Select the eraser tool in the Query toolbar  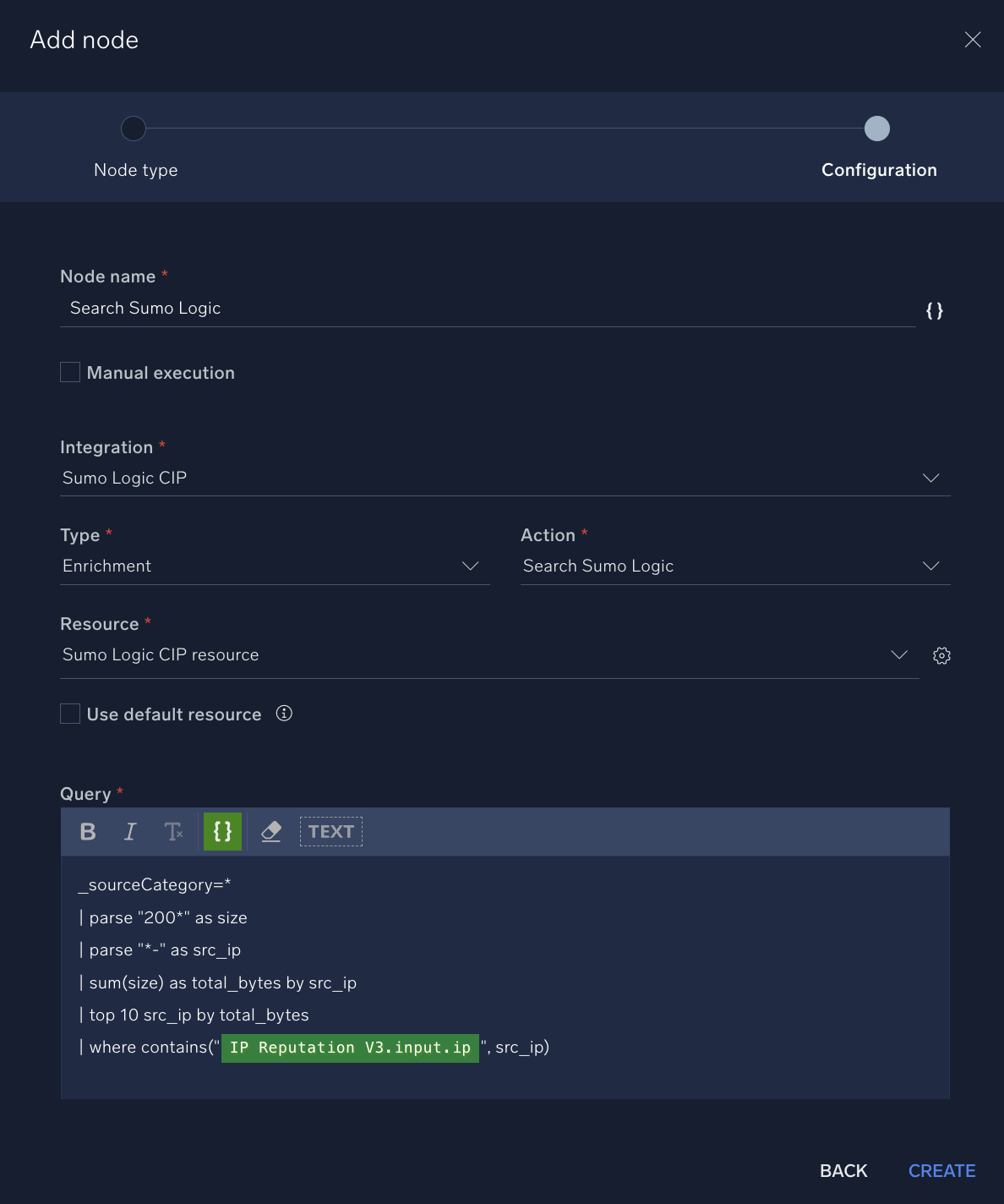pyautogui.click(x=271, y=832)
